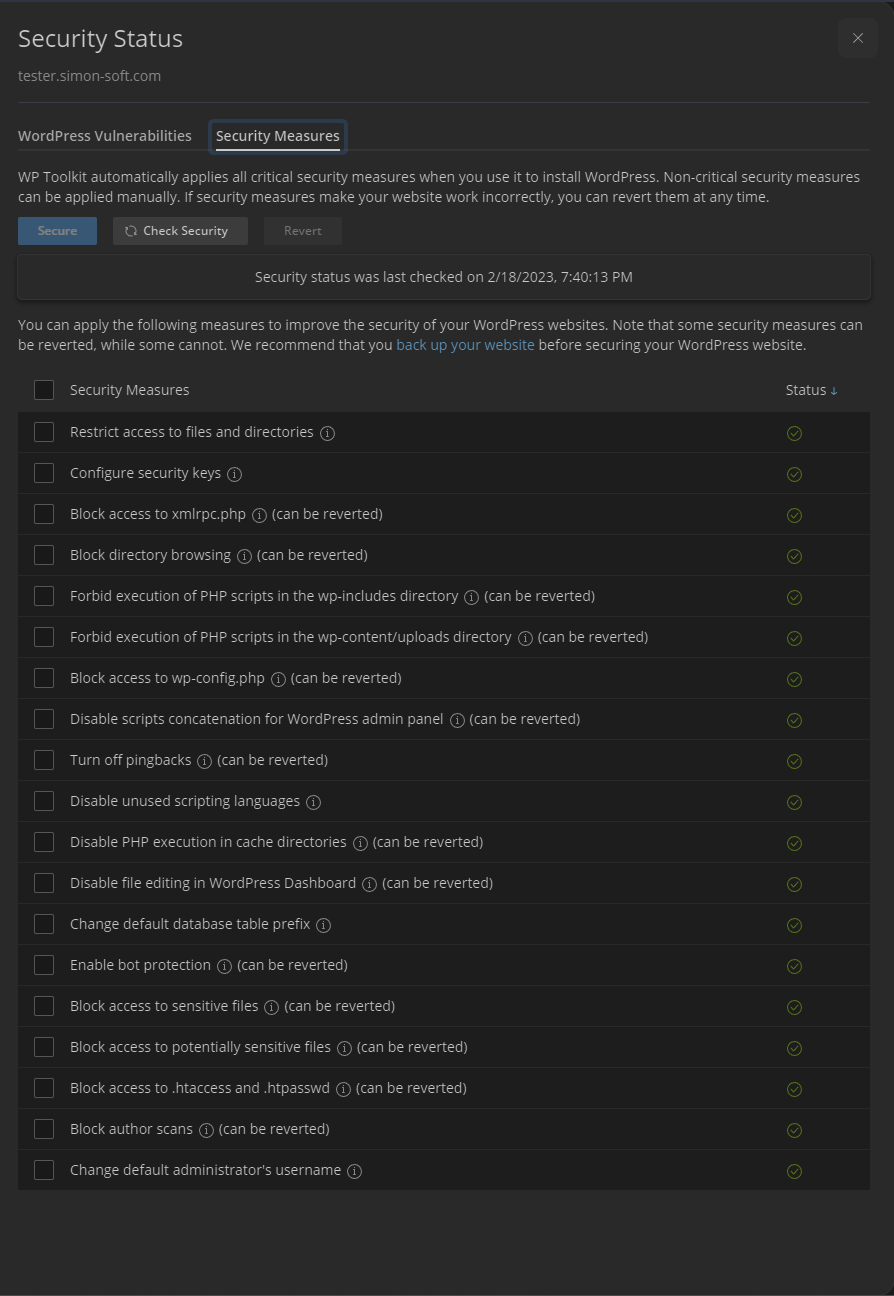Tick Change default administrator's username checkbox
Image resolution: width=894 pixels, height=1296 pixels.
pyautogui.click(x=44, y=1170)
